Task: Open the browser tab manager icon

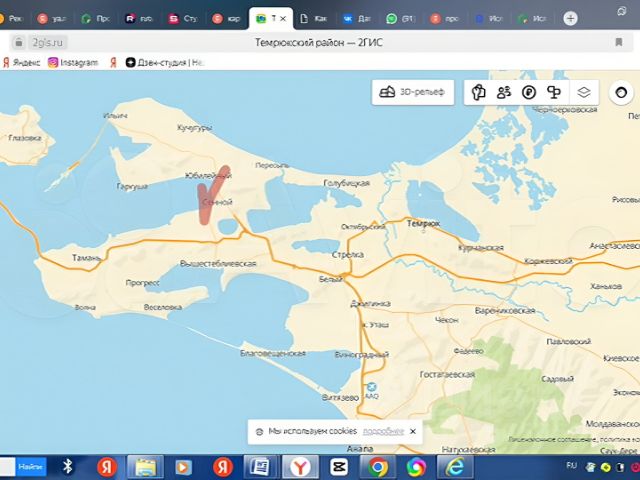Action: coord(622,11)
